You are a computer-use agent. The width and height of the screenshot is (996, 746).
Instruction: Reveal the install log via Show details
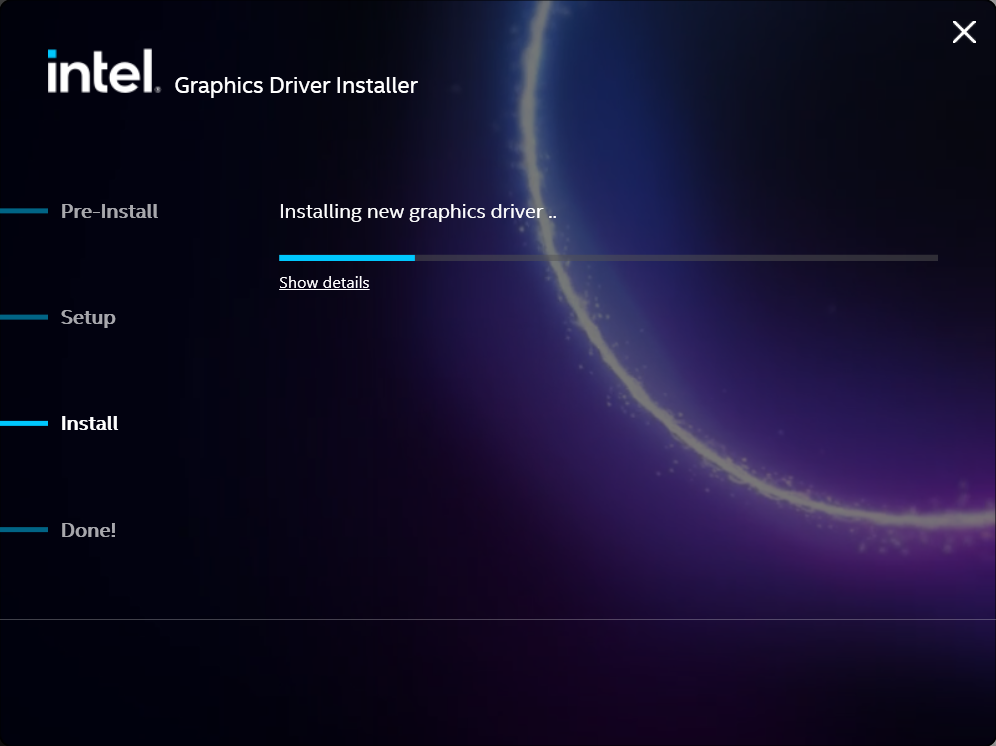[324, 282]
